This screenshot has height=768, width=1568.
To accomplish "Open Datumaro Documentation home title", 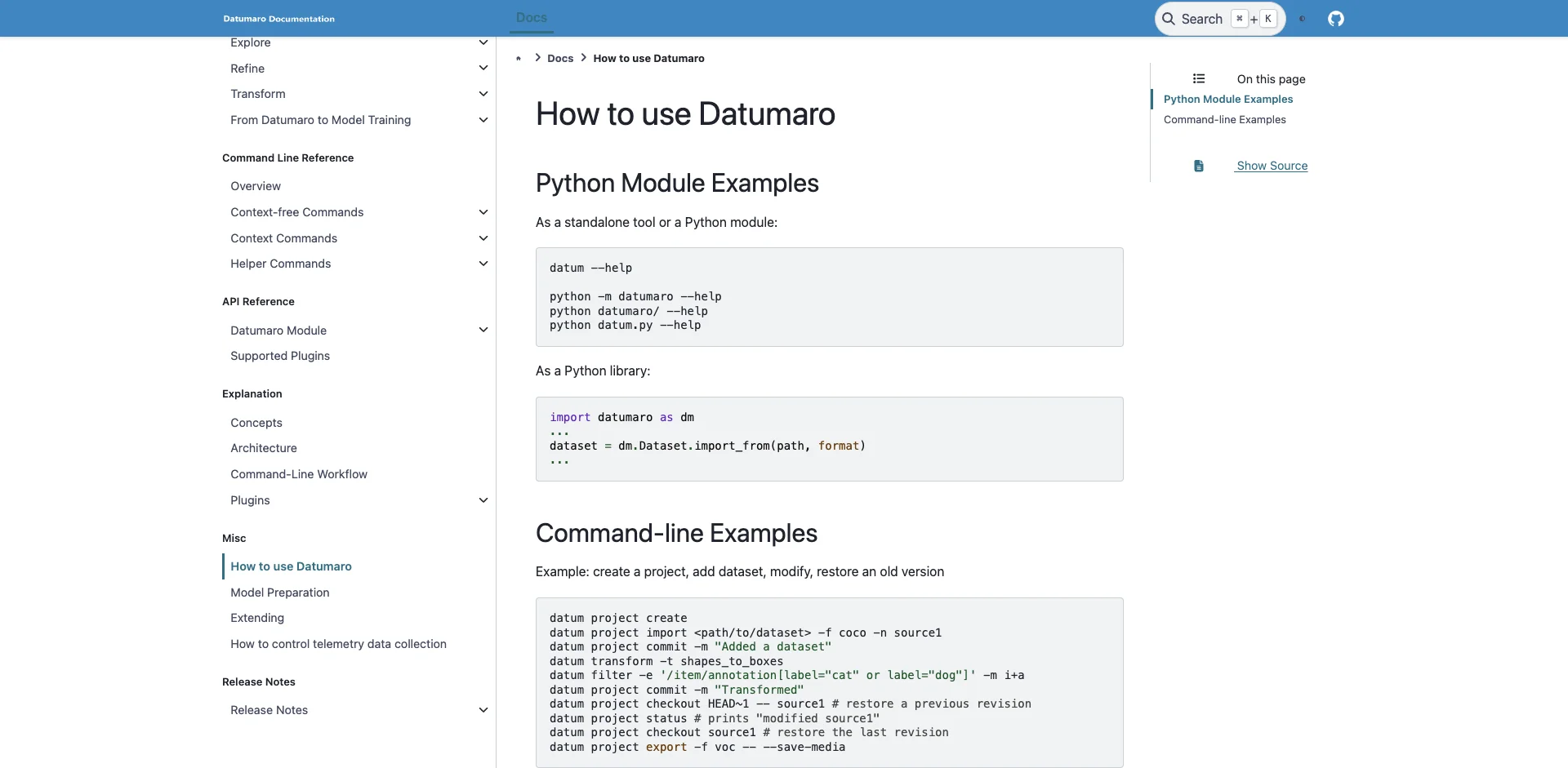I will tap(278, 19).
